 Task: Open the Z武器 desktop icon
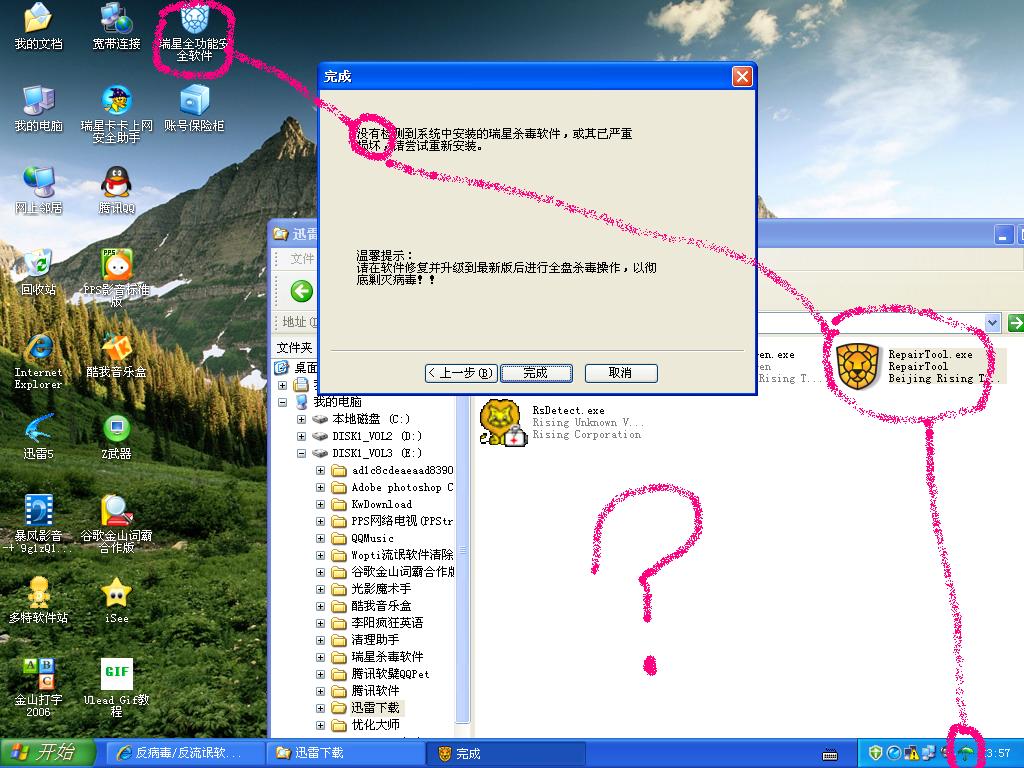[x=116, y=436]
